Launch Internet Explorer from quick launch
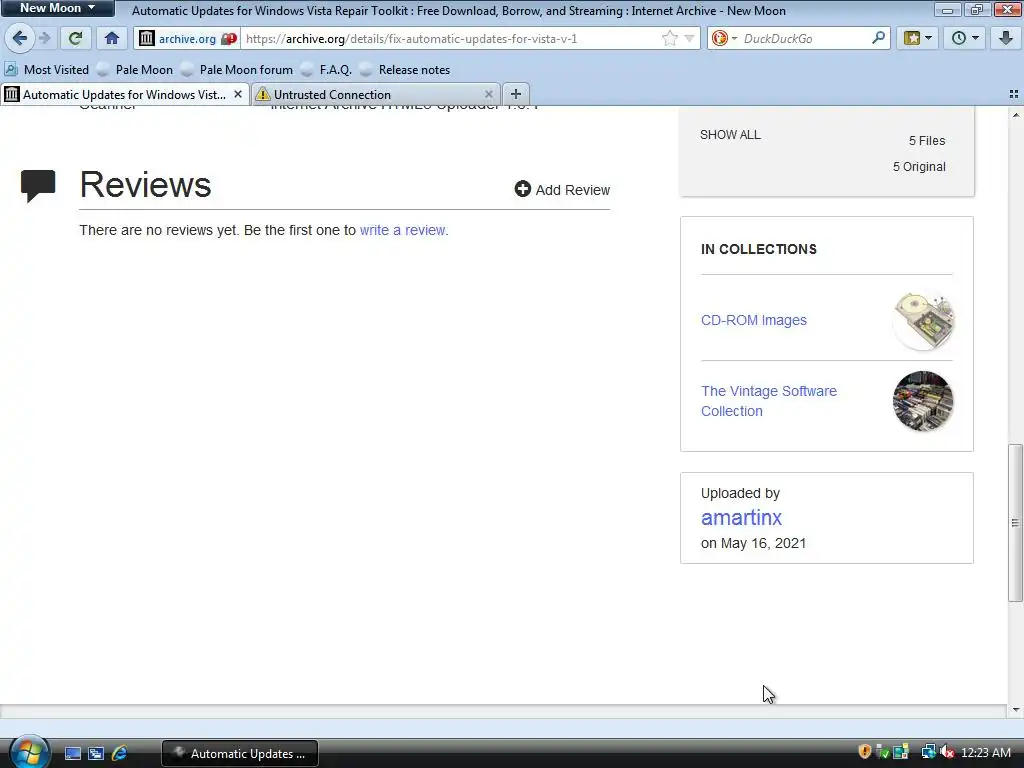 pos(120,753)
